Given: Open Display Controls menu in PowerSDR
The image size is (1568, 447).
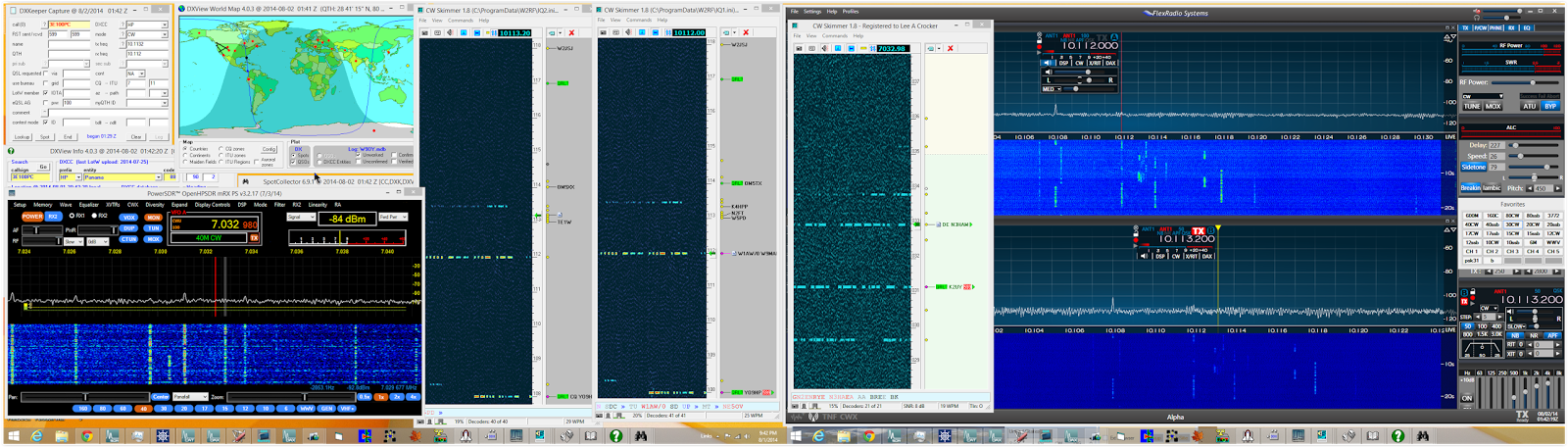Looking at the screenshot, I should (x=213, y=205).
